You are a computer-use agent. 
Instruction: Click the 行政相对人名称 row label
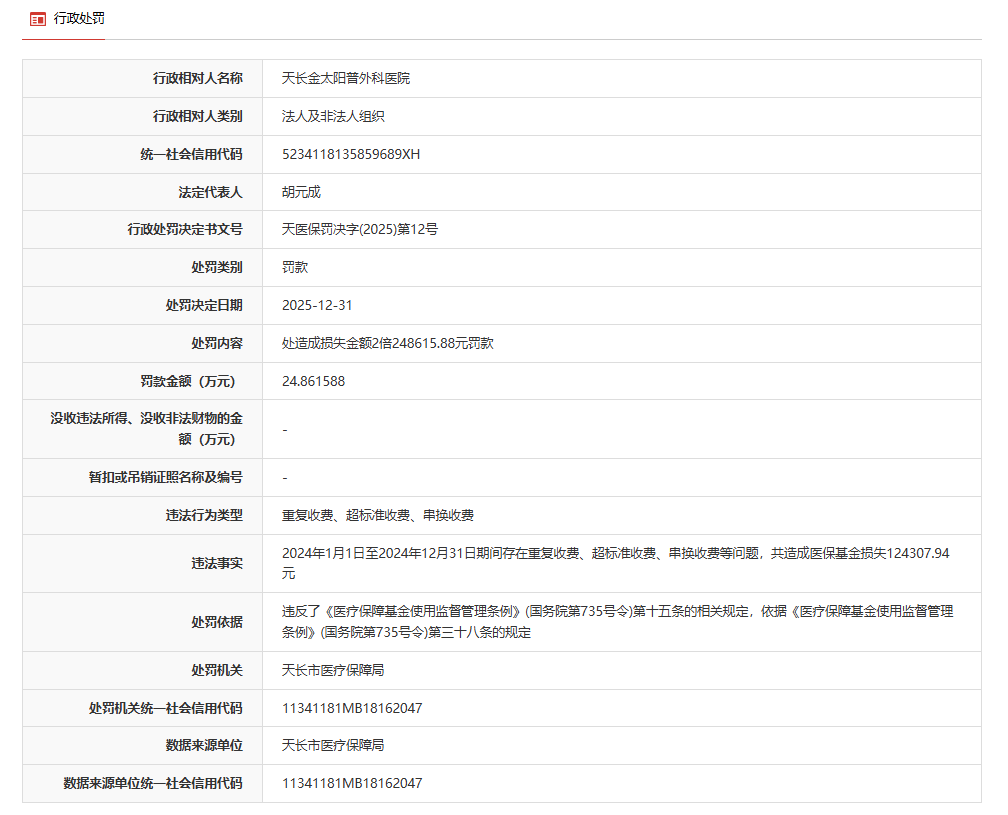[x=197, y=78]
